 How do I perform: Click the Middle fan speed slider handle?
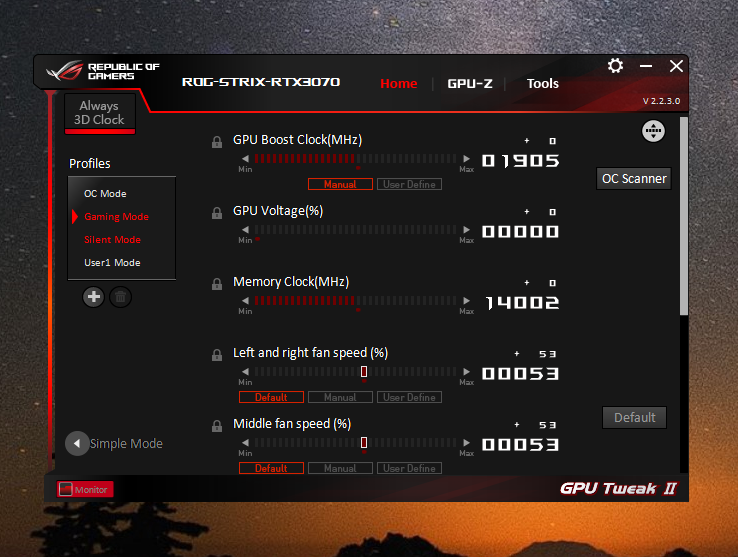364,443
